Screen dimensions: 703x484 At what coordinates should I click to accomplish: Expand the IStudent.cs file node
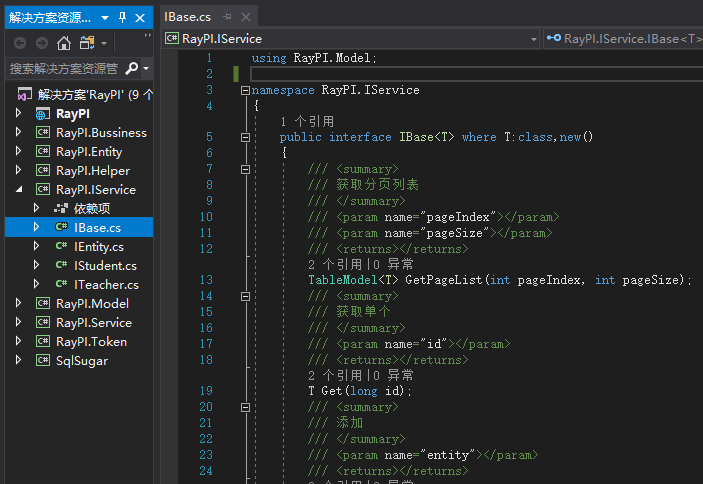pos(36,265)
